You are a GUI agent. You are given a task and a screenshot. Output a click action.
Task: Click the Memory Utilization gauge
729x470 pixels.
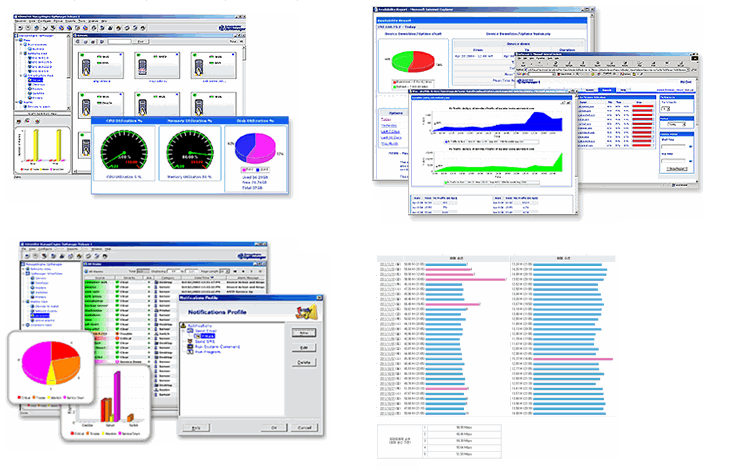pyautogui.click(x=190, y=152)
